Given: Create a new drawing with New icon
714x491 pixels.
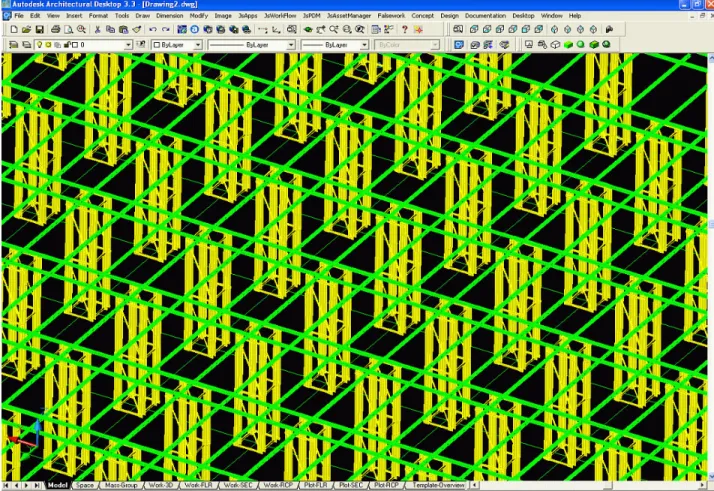Looking at the screenshot, I should point(14,30).
